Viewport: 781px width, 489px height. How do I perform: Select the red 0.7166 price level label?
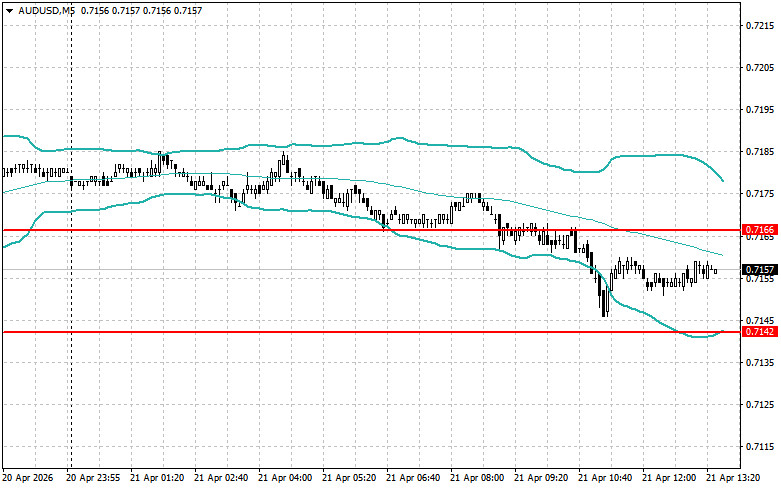[760, 230]
